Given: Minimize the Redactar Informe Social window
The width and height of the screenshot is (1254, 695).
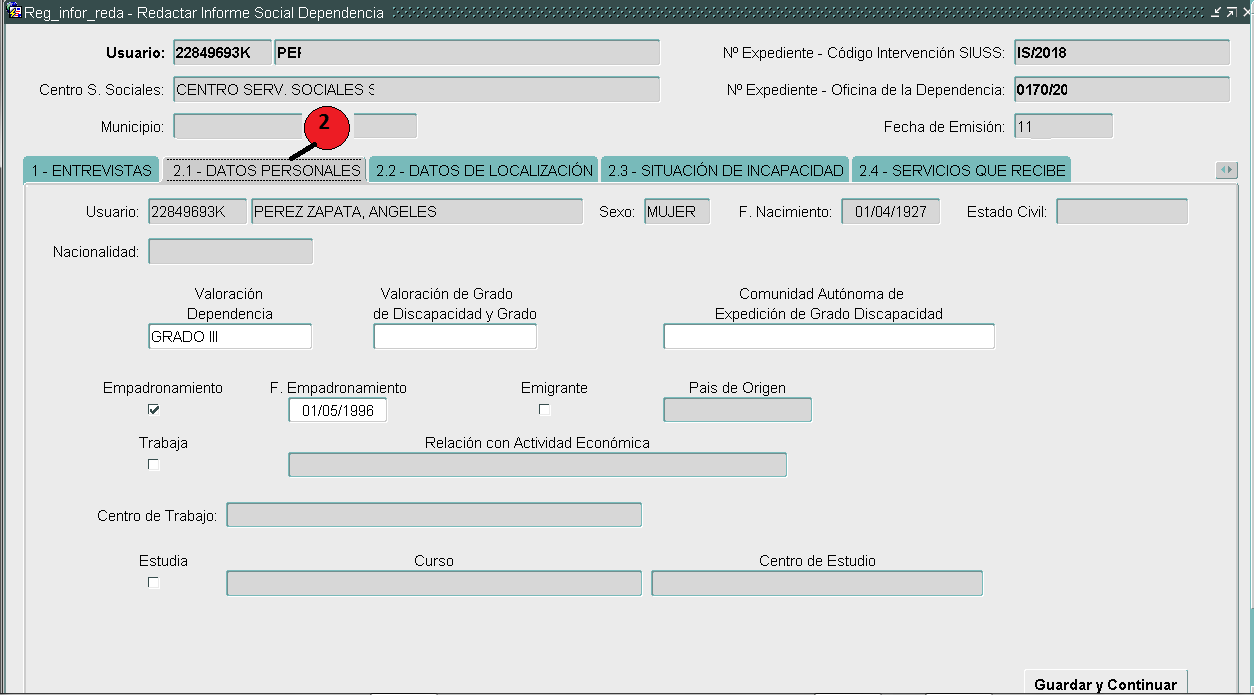Looking at the screenshot, I should (1216, 12).
